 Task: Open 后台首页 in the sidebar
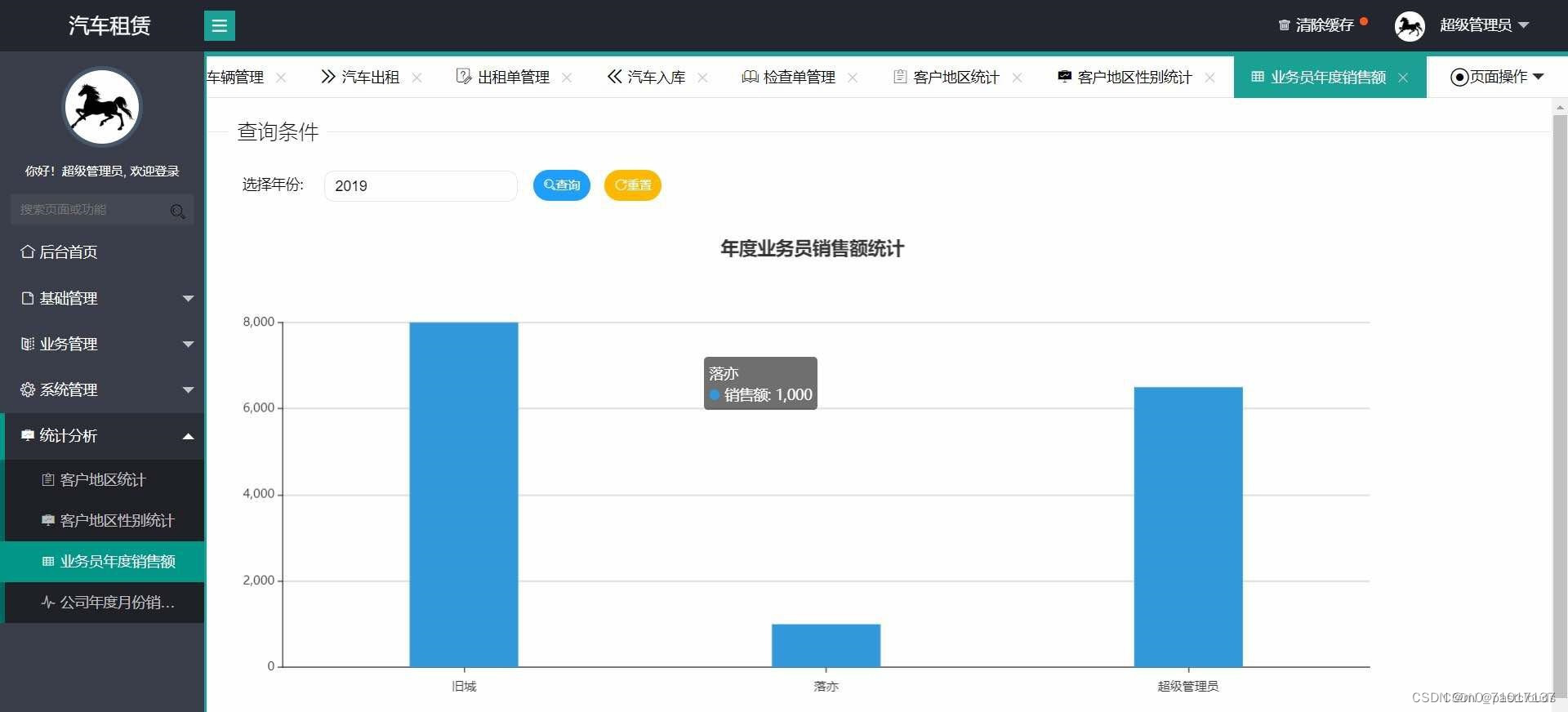point(102,252)
